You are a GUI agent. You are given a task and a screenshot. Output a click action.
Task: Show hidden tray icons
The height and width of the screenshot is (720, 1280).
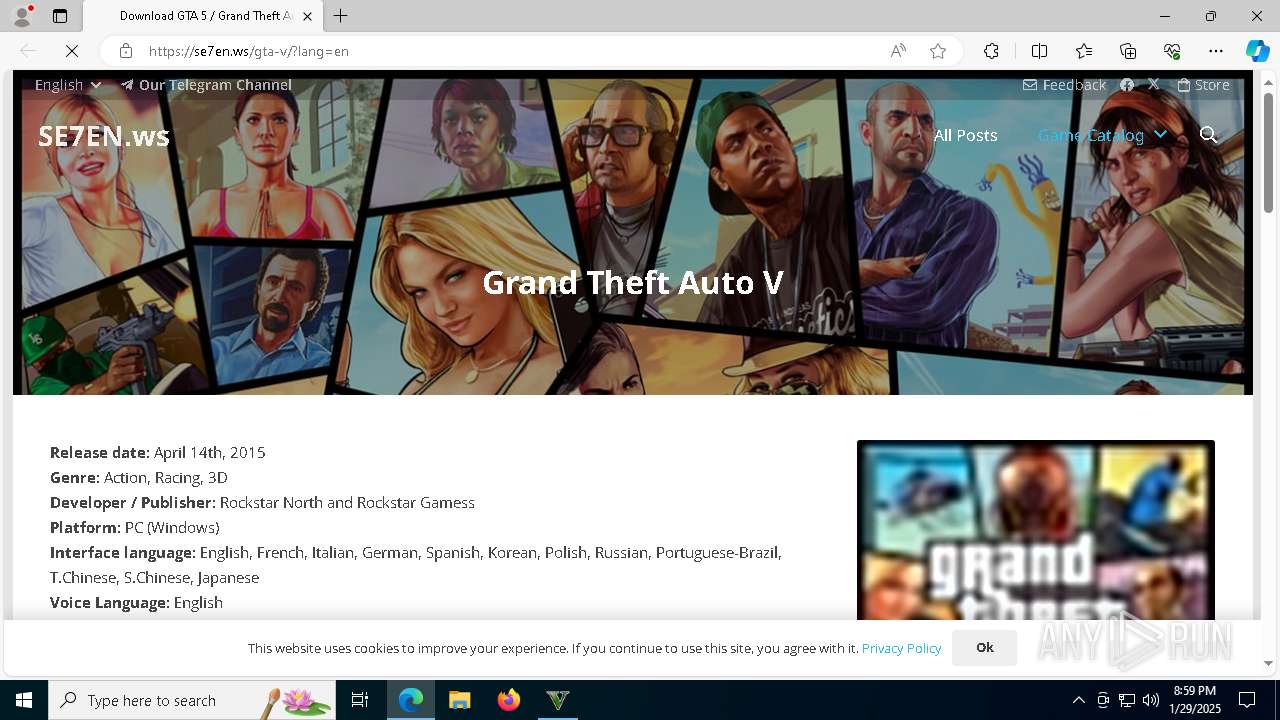click(1078, 700)
